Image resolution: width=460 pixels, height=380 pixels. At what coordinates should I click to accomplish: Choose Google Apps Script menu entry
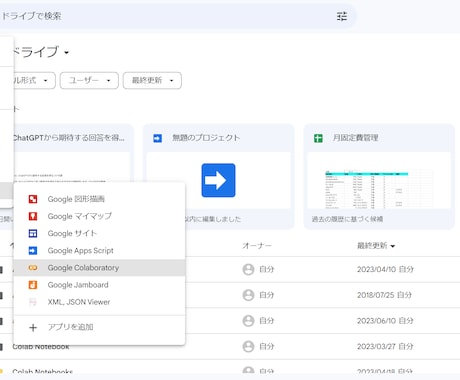pos(99,250)
